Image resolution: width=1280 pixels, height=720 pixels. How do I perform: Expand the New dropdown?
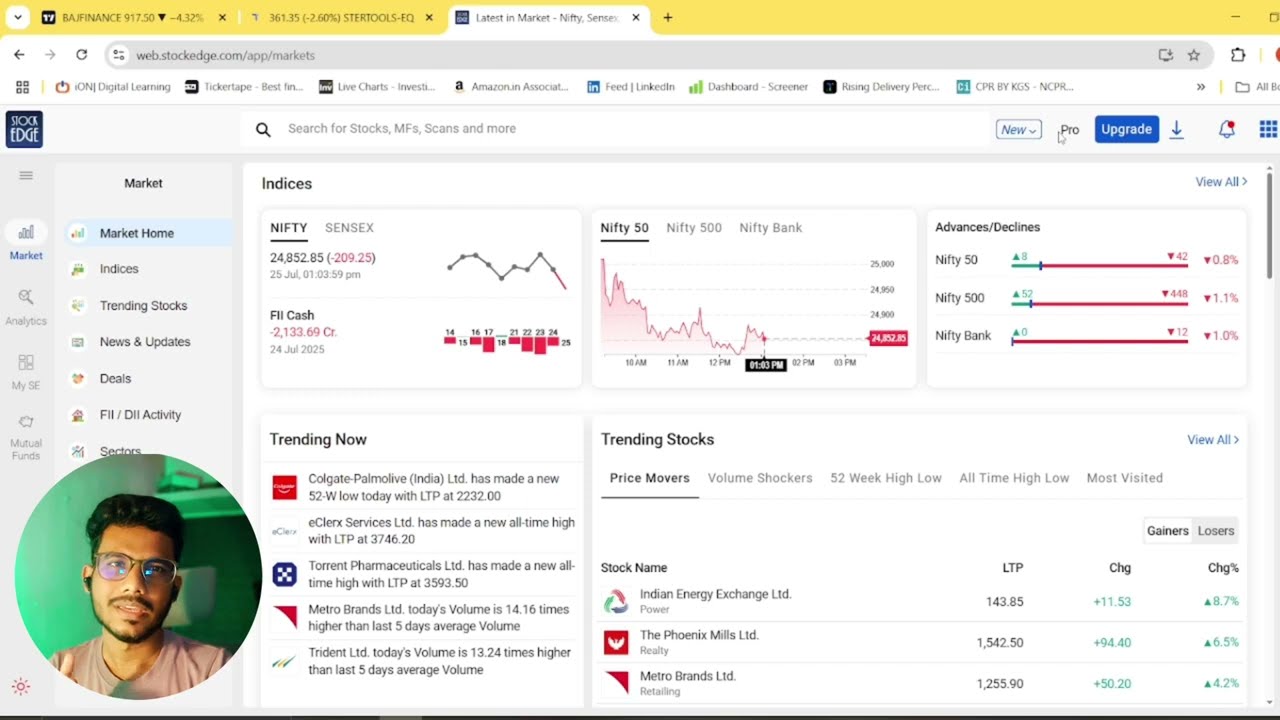click(x=1019, y=129)
